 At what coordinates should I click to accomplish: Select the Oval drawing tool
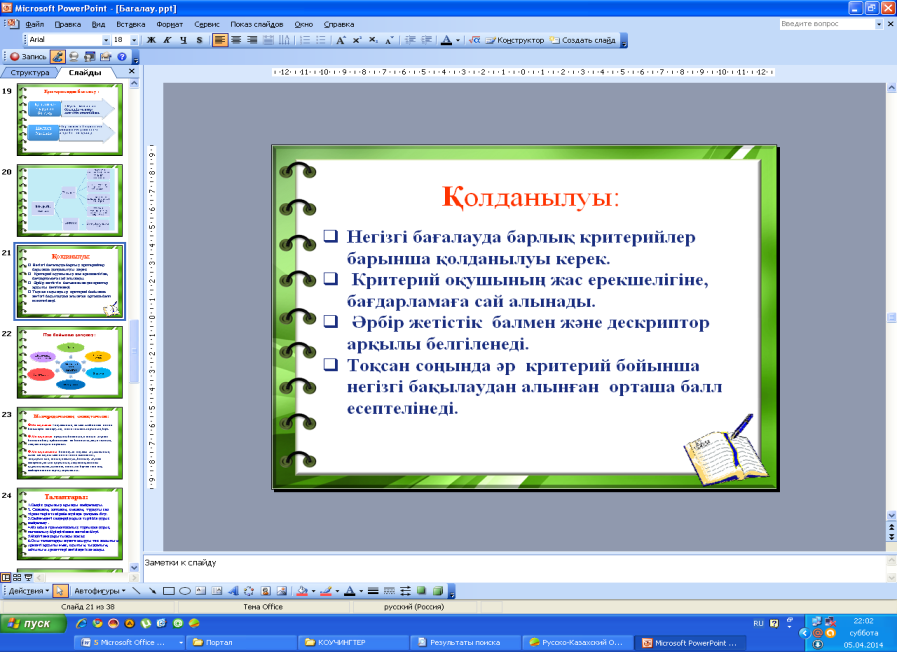[x=184, y=591]
